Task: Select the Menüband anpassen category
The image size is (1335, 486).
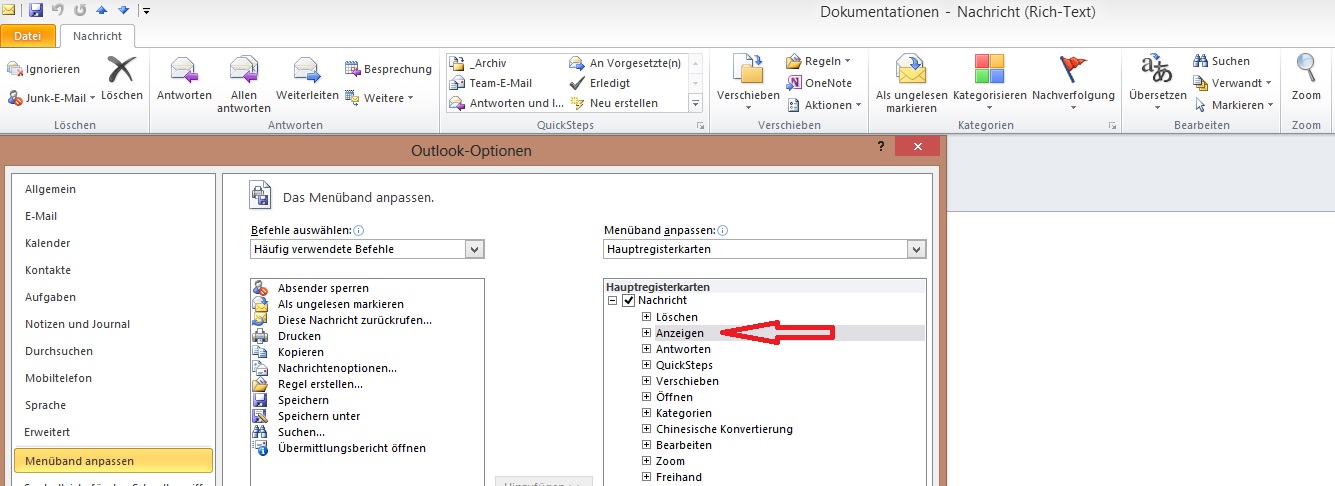Action: [x=114, y=461]
